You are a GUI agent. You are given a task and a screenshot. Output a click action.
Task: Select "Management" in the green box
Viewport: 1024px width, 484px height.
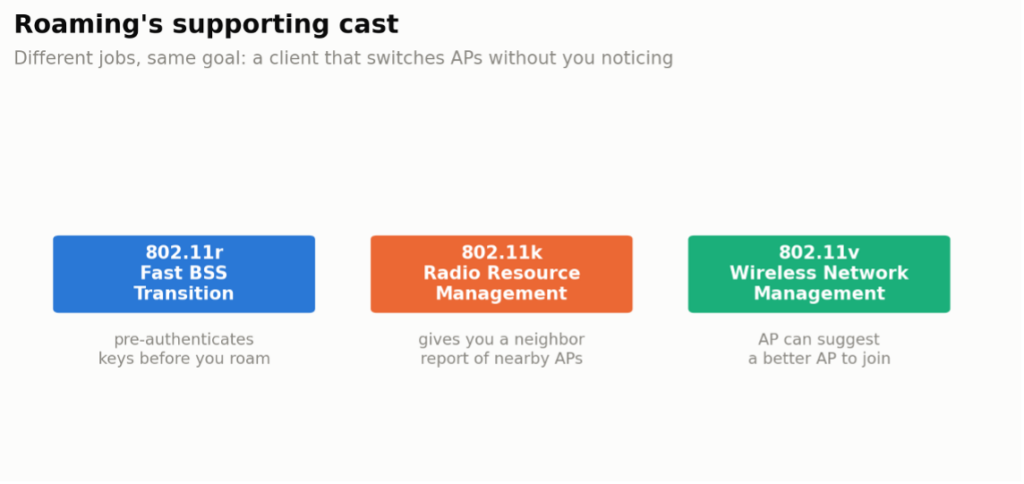[819, 294]
